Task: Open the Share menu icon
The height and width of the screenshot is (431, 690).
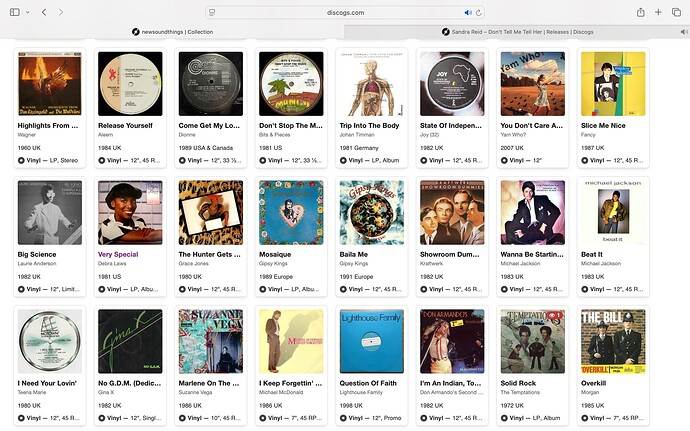Action: (641, 12)
